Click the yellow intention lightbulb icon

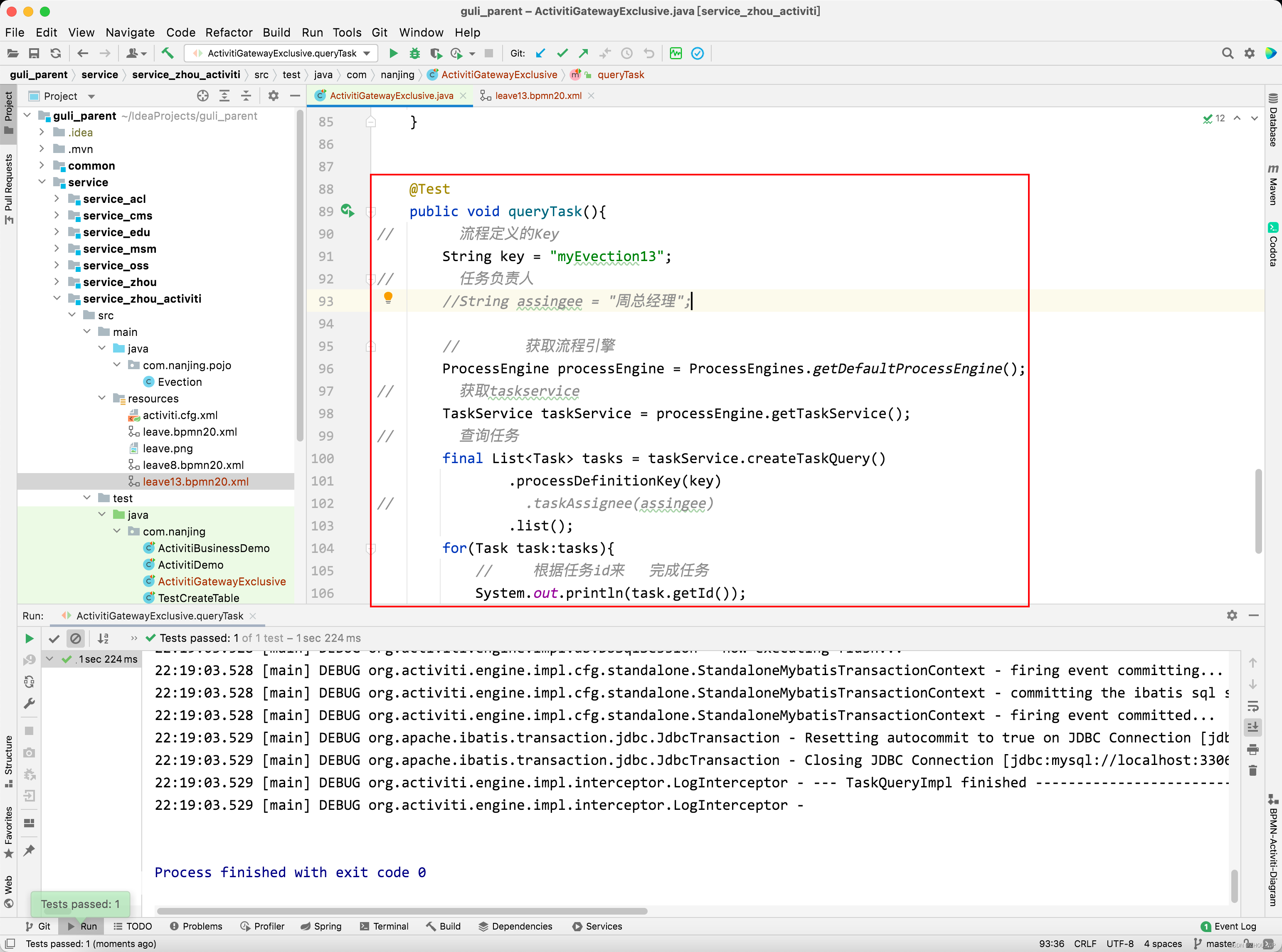388,298
